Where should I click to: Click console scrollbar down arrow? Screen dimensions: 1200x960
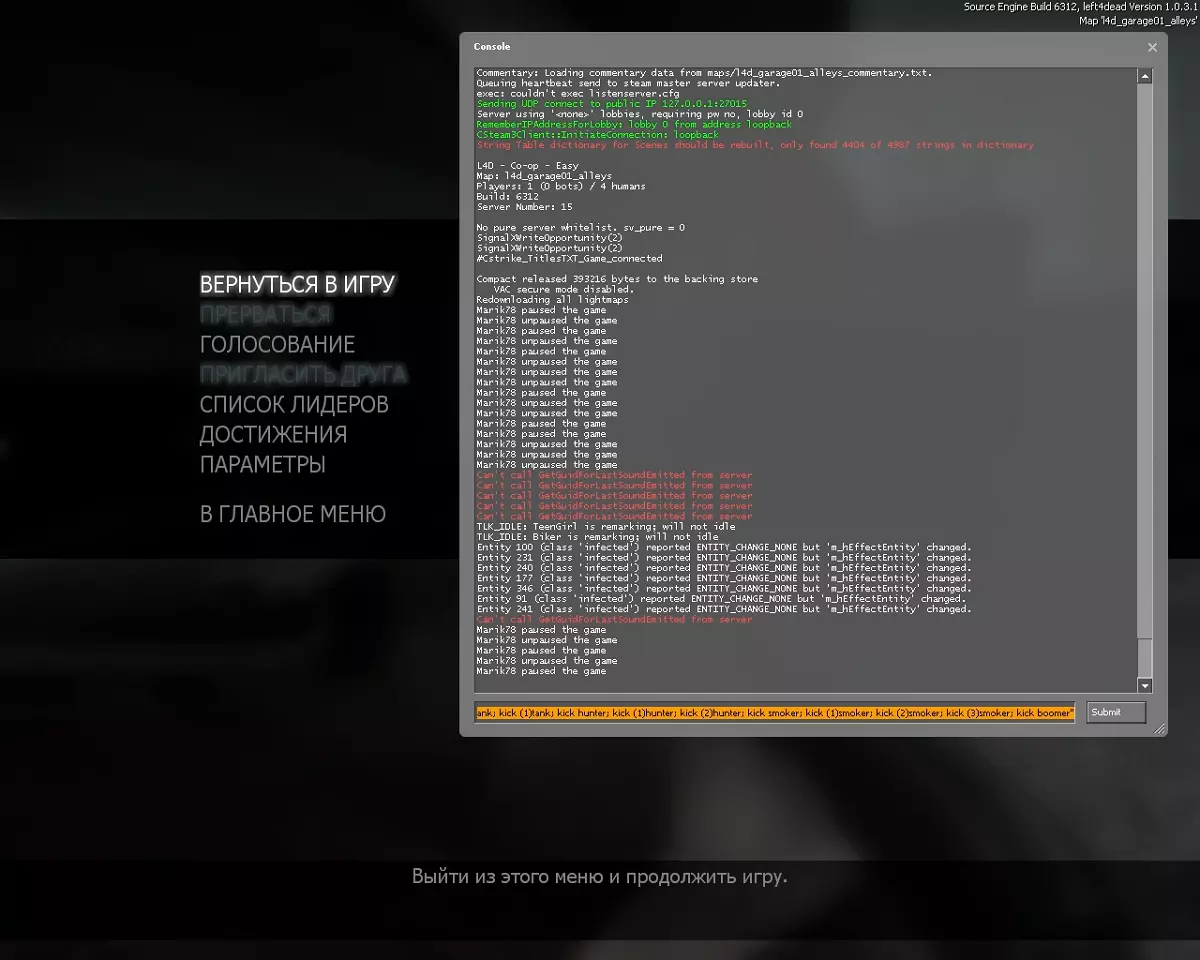(1145, 685)
